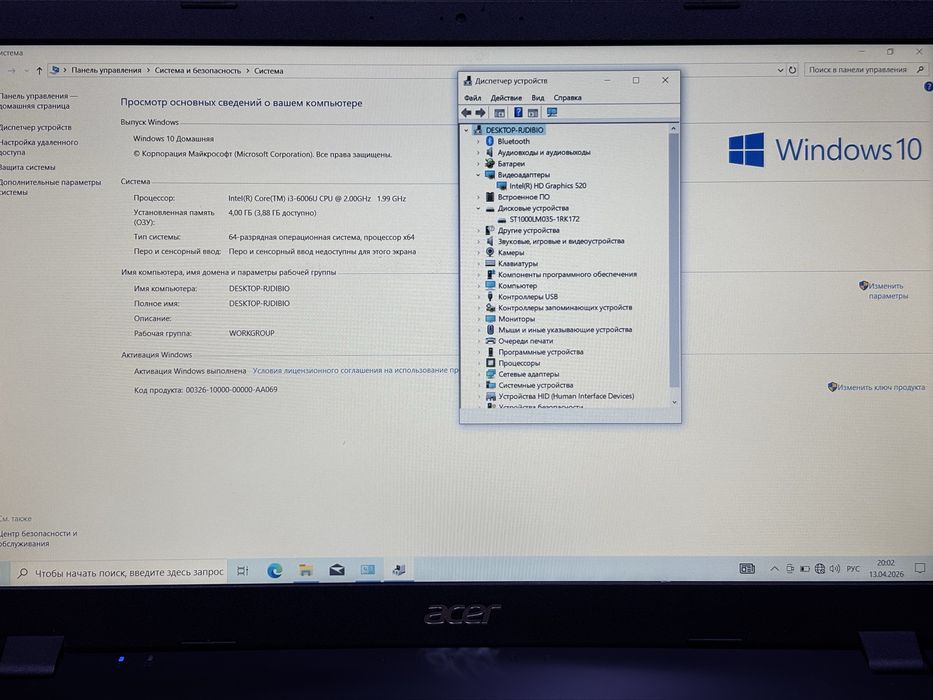Expand the Другие устройства node

pos(478,230)
